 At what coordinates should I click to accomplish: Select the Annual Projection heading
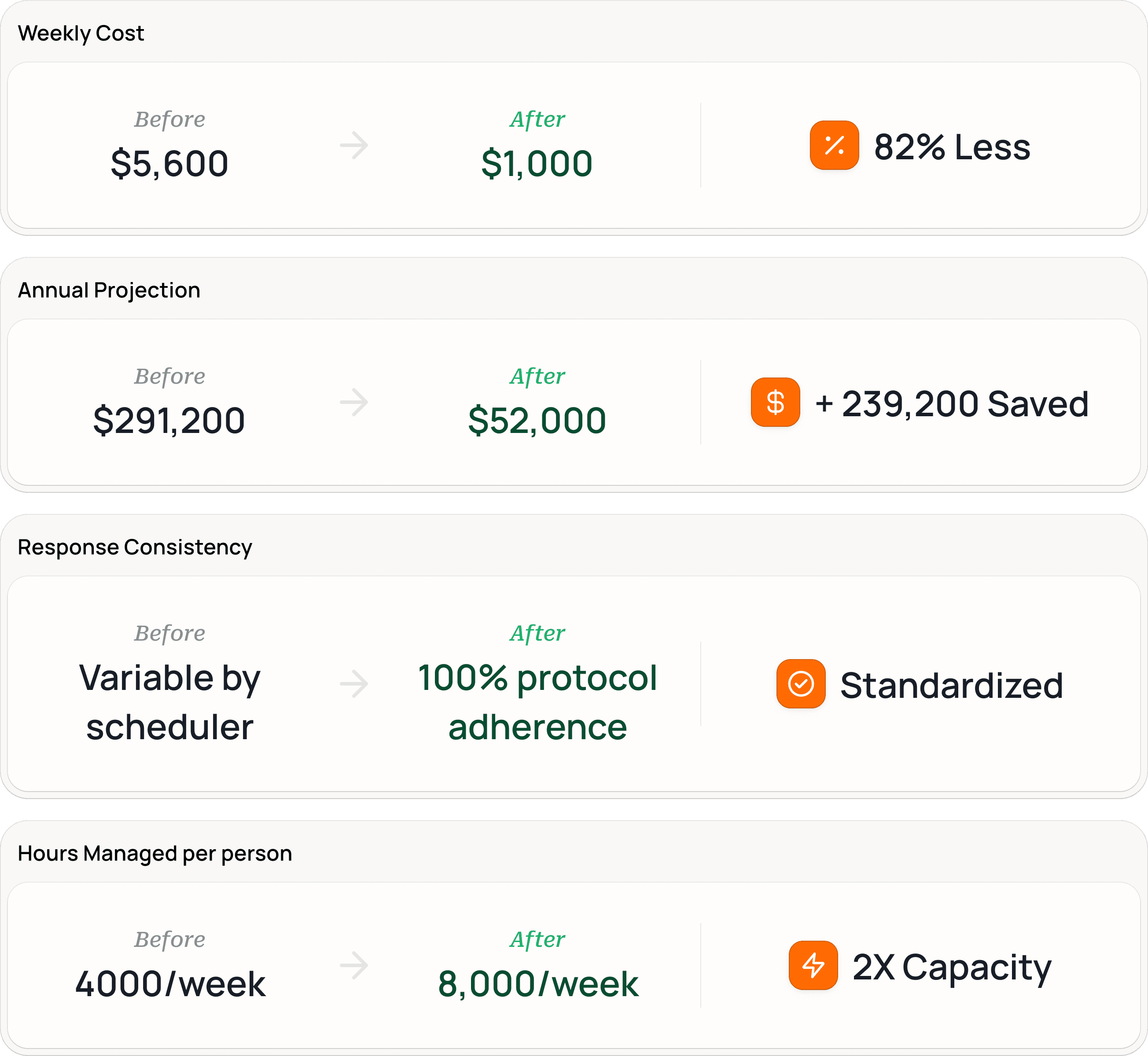tap(109, 290)
